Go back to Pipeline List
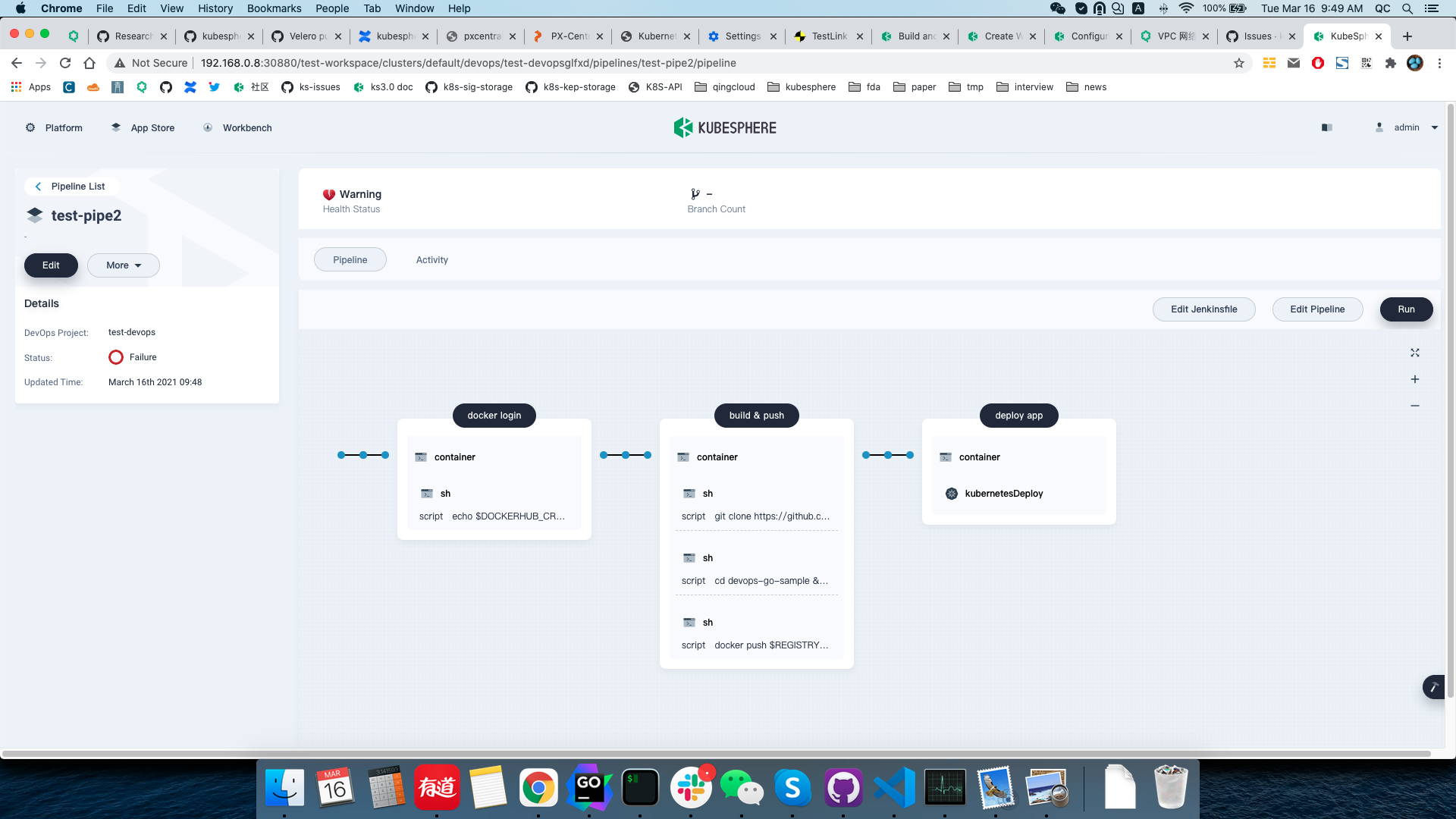The image size is (1456, 819). 71,187
